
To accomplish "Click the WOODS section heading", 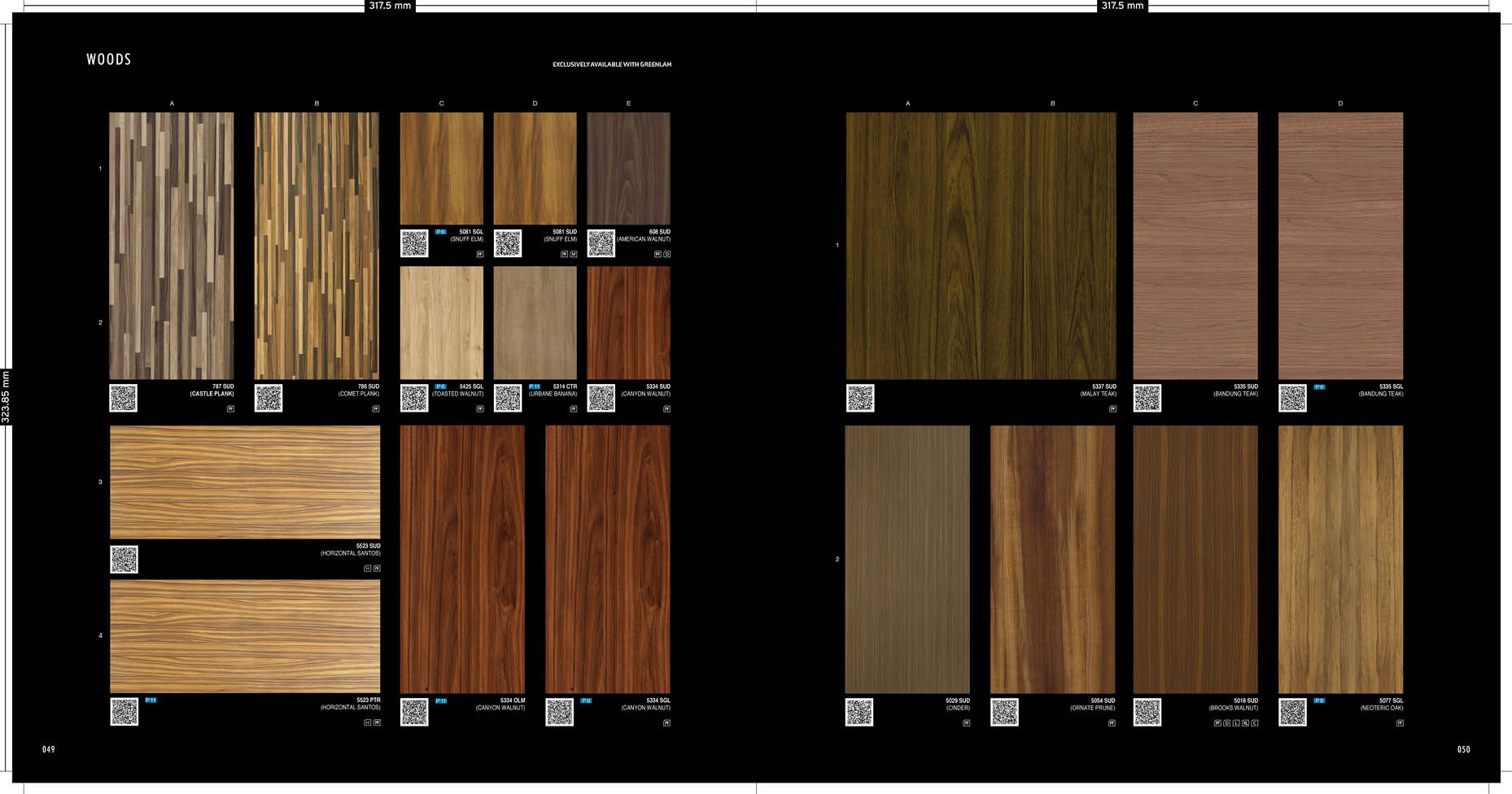I will [x=109, y=59].
